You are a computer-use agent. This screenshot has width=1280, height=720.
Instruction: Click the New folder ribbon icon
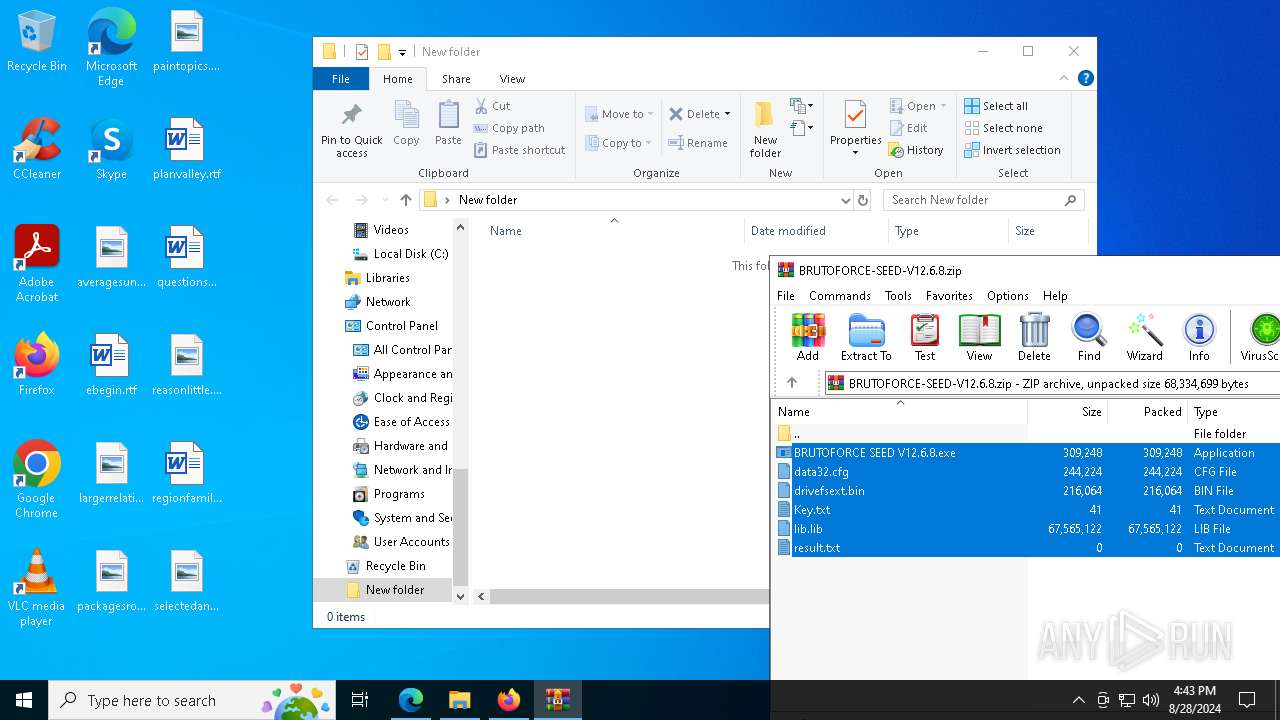[765, 129]
